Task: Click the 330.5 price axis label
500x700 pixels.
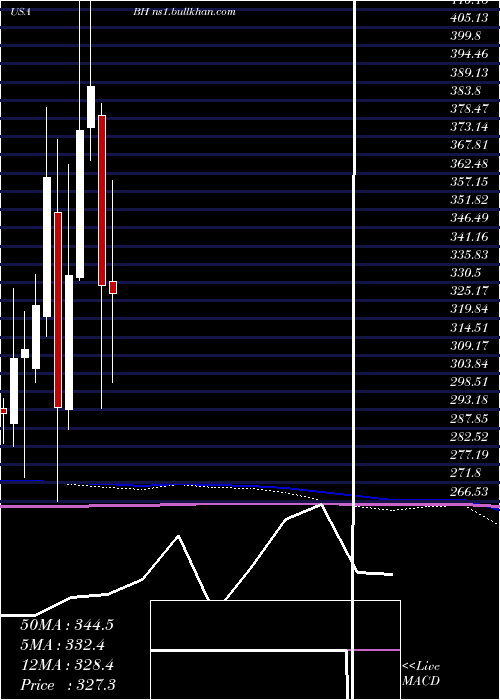Action: coord(466,273)
